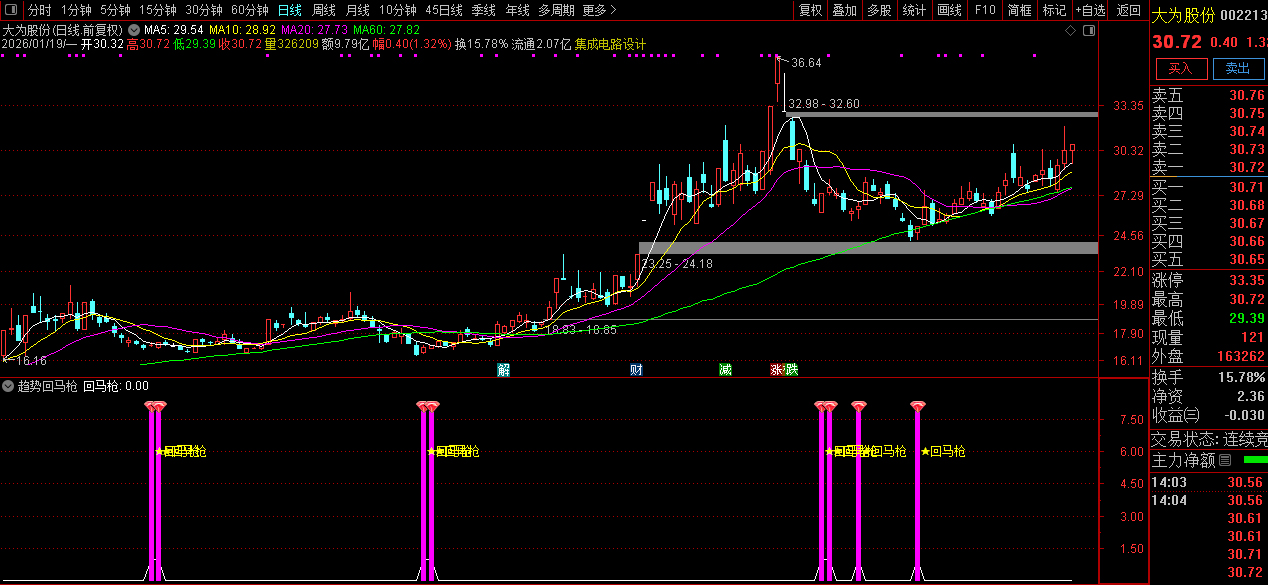Switch to 45日线 period
The height and width of the screenshot is (585, 1268).
click(443, 10)
